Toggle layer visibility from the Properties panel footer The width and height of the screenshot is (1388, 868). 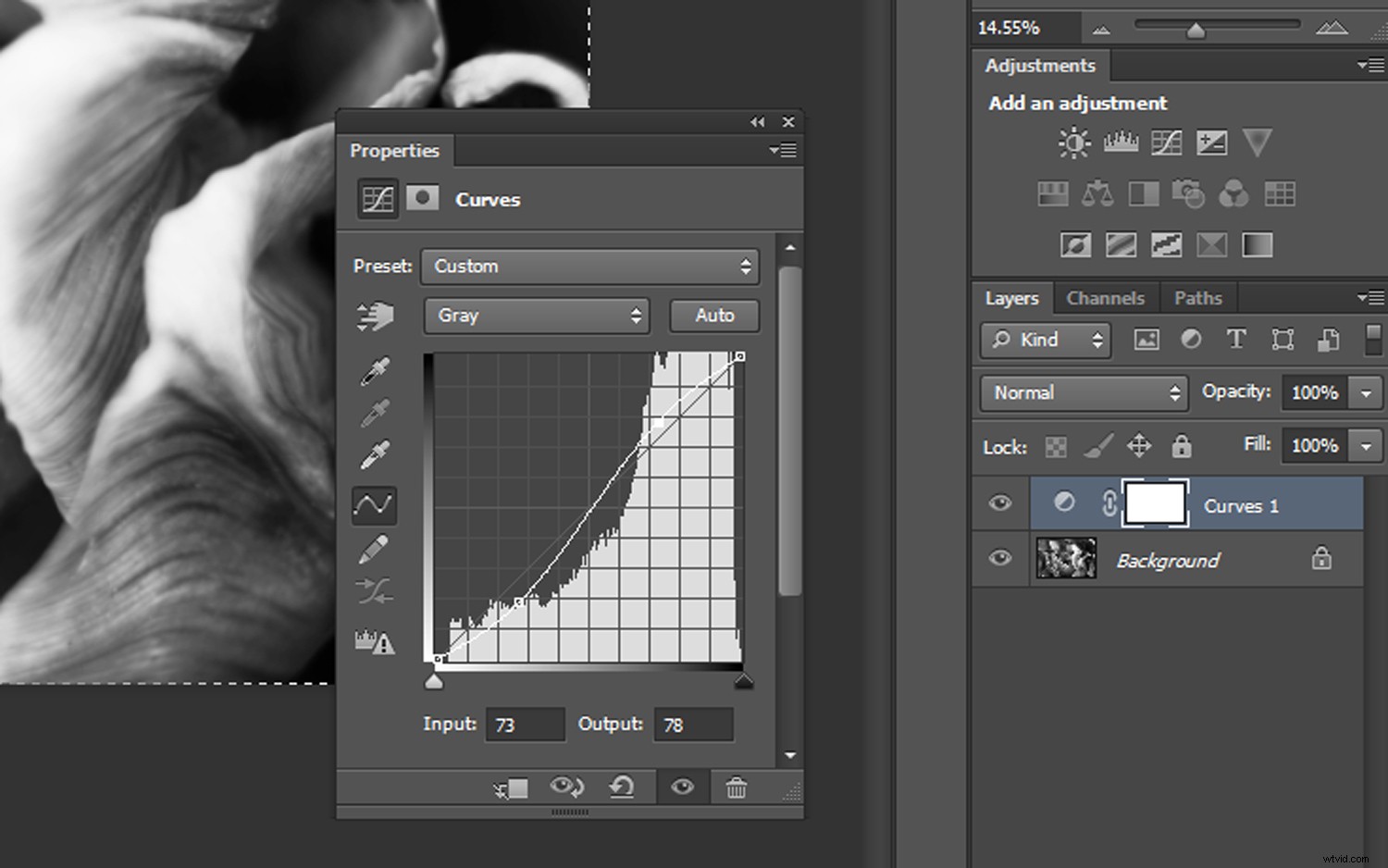(x=682, y=787)
